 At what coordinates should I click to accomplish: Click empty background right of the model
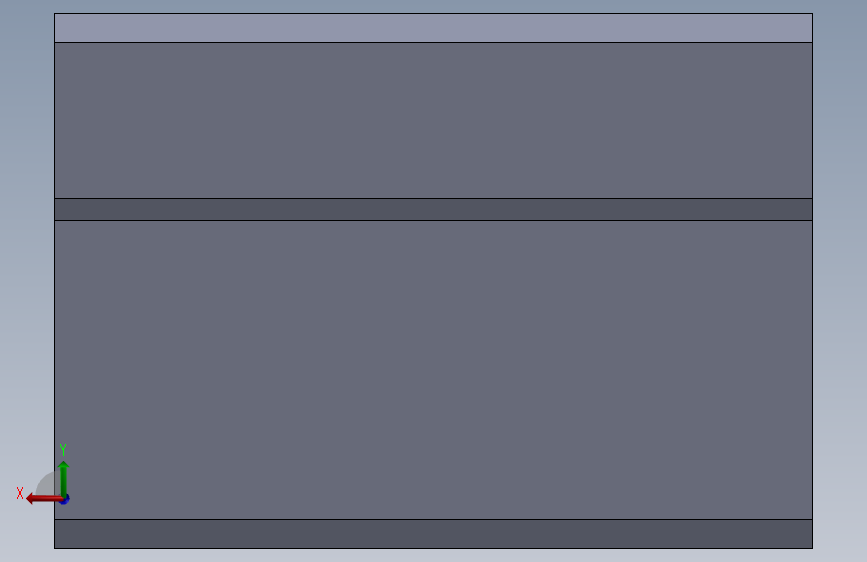click(x=840, y=277)
